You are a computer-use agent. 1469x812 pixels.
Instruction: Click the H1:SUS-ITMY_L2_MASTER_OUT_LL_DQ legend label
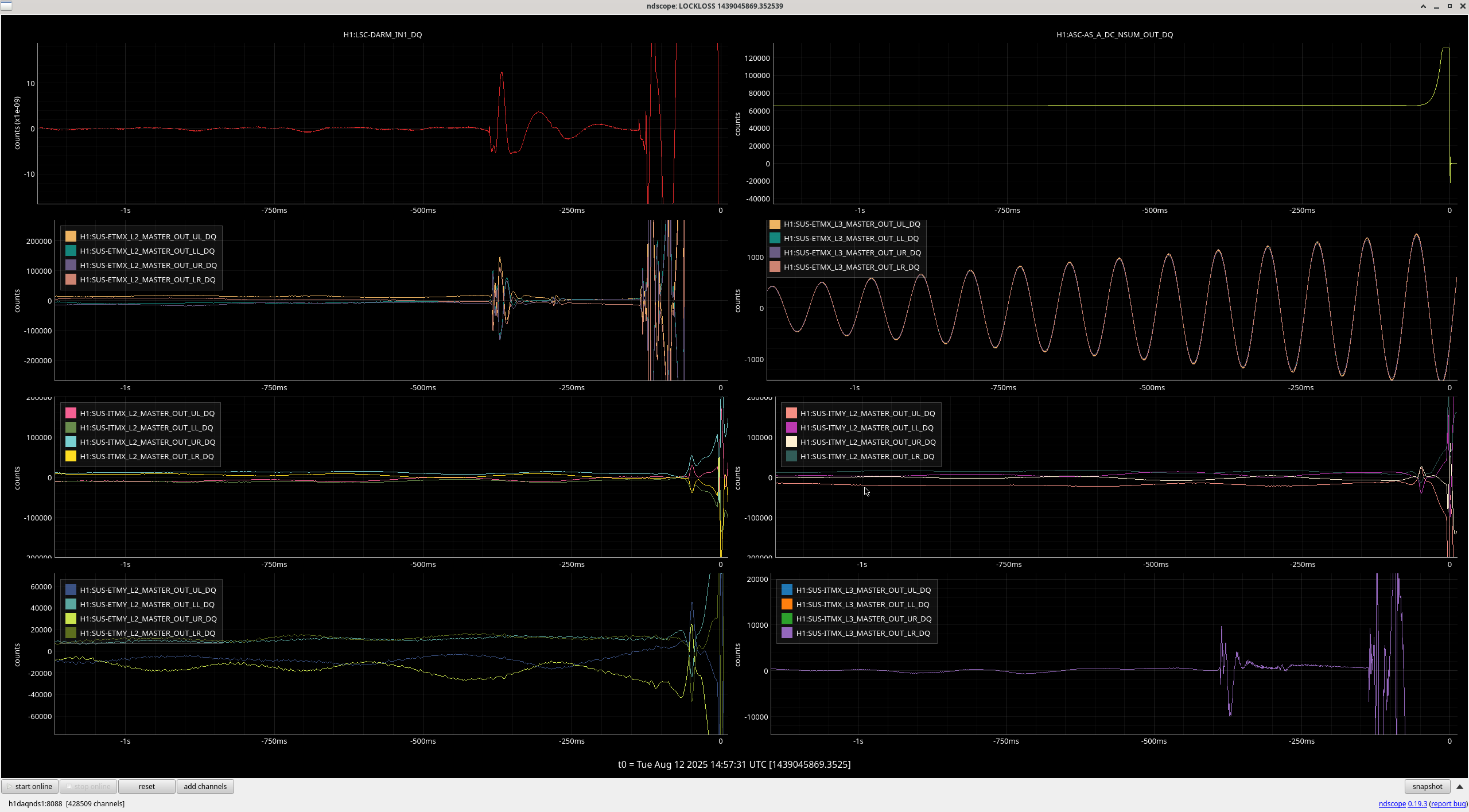pyautogui.click(x=867, y=428)
